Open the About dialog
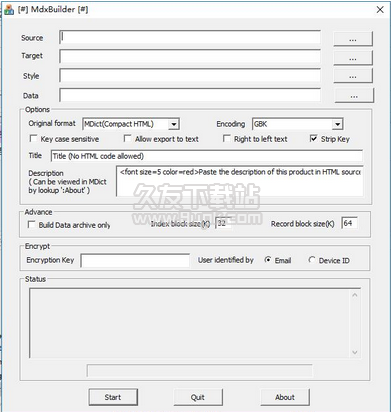This screenshot has width=391, height=412. tap(285, 397)
